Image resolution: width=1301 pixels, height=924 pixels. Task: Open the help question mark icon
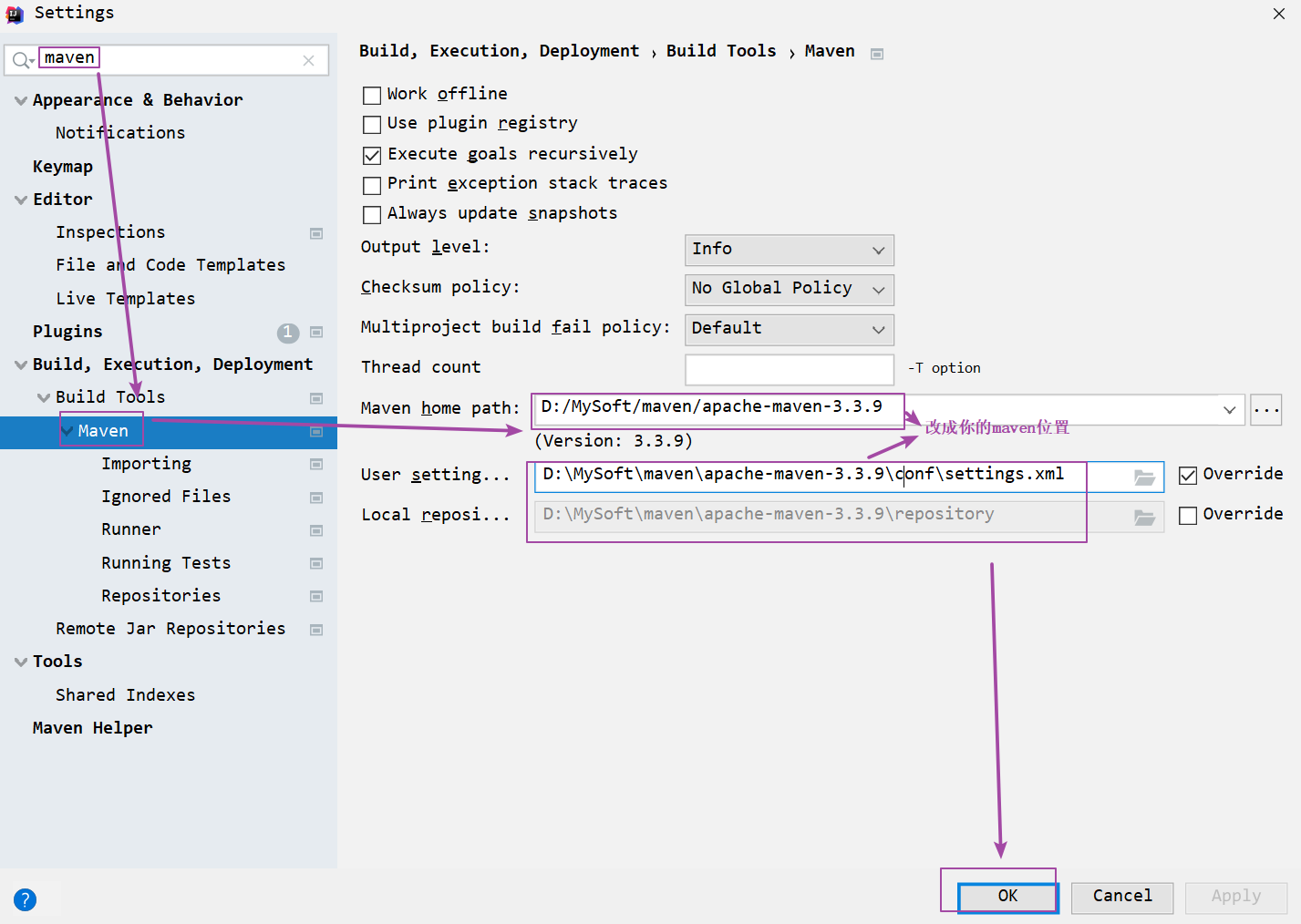tap(26, 899)
